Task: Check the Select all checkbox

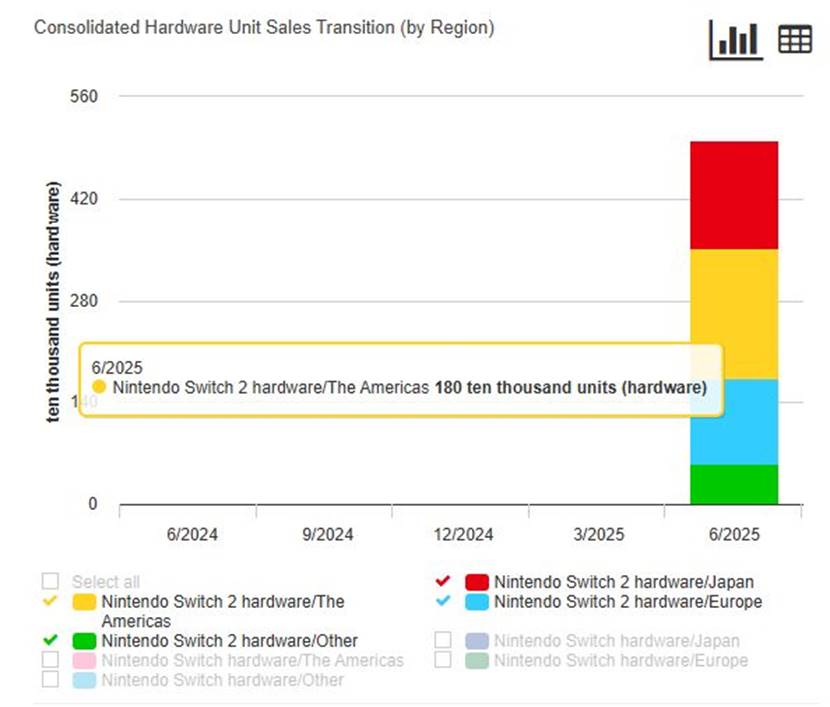Action: click(50, 581)
